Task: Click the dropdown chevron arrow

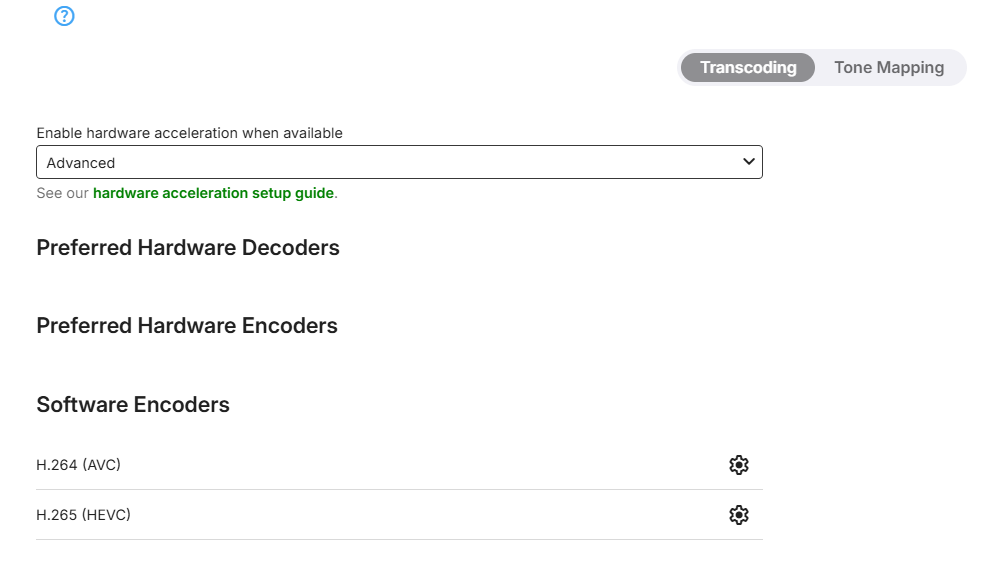Action: [749, 162]
